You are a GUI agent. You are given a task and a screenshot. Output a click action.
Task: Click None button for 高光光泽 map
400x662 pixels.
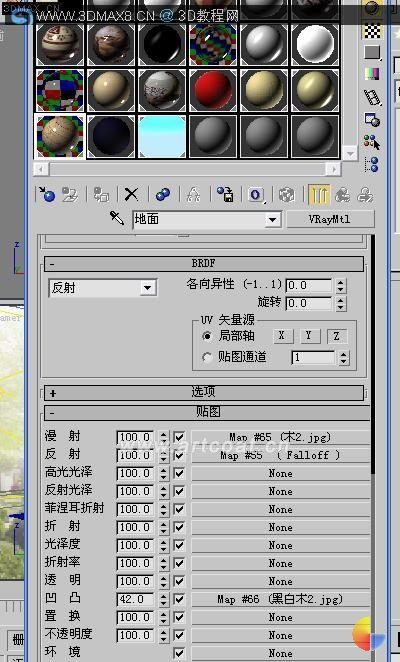tap(280, 473)
